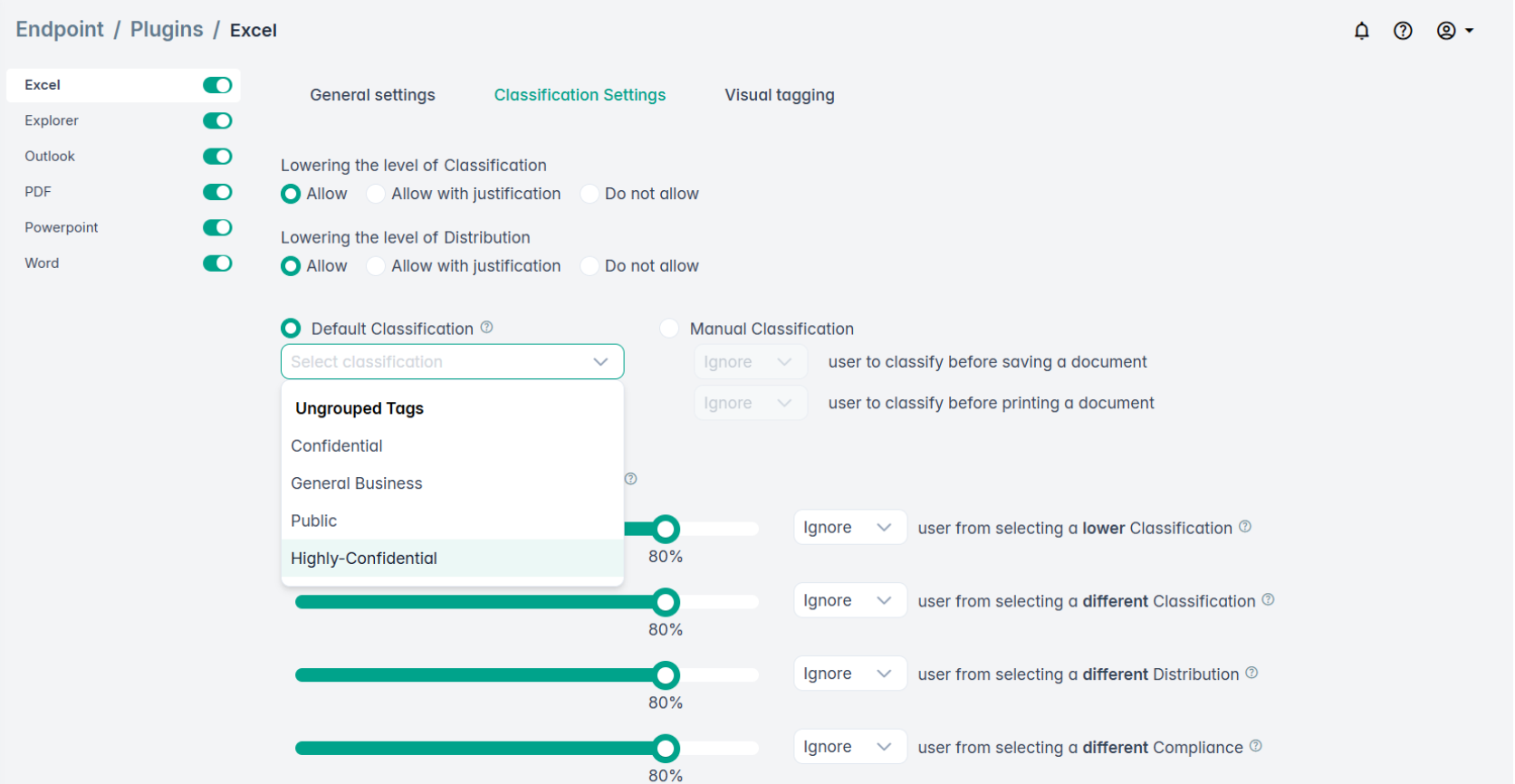Select Excel in the plugin sidebar

pyautogui.click(x=43, y=85)
